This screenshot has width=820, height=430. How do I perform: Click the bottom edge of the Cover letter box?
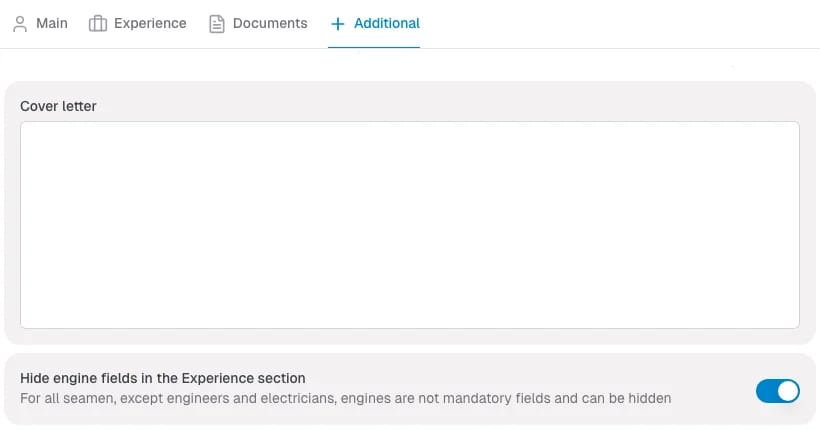click(x=409, y=327)
